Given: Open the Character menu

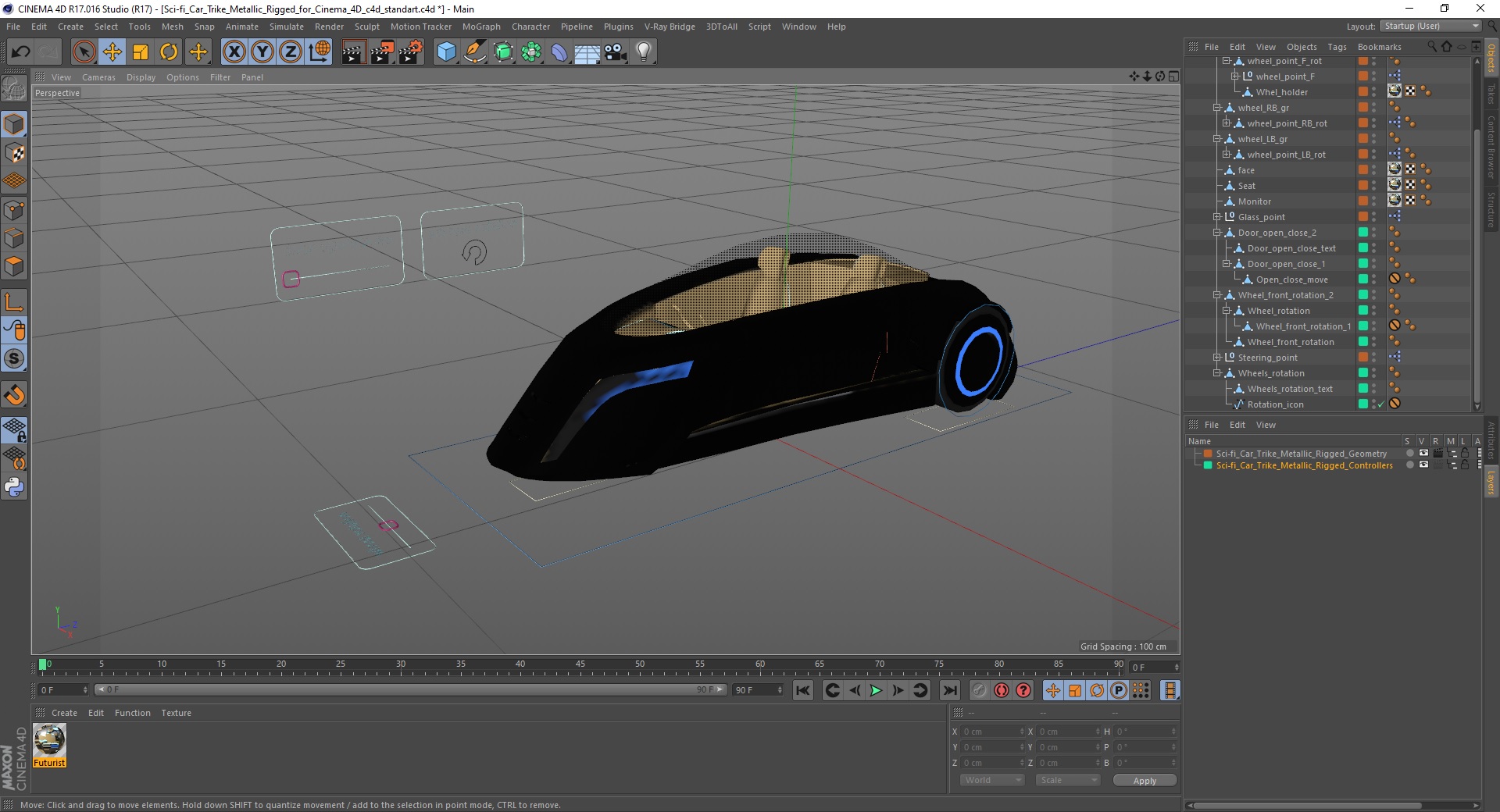Looking at the screenshot, I should (x=530, y=27).
